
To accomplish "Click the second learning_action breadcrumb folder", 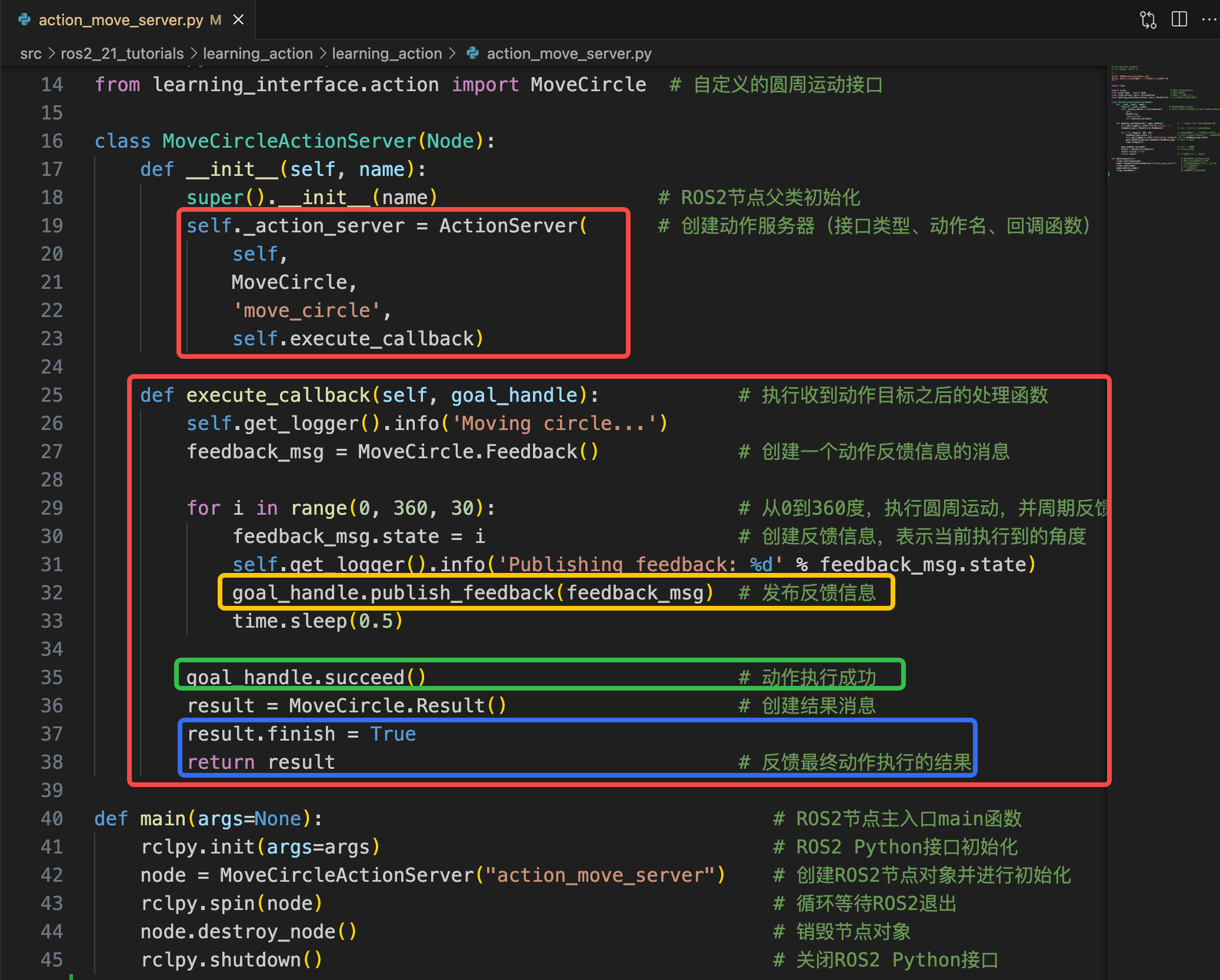I will click(386, 54).
